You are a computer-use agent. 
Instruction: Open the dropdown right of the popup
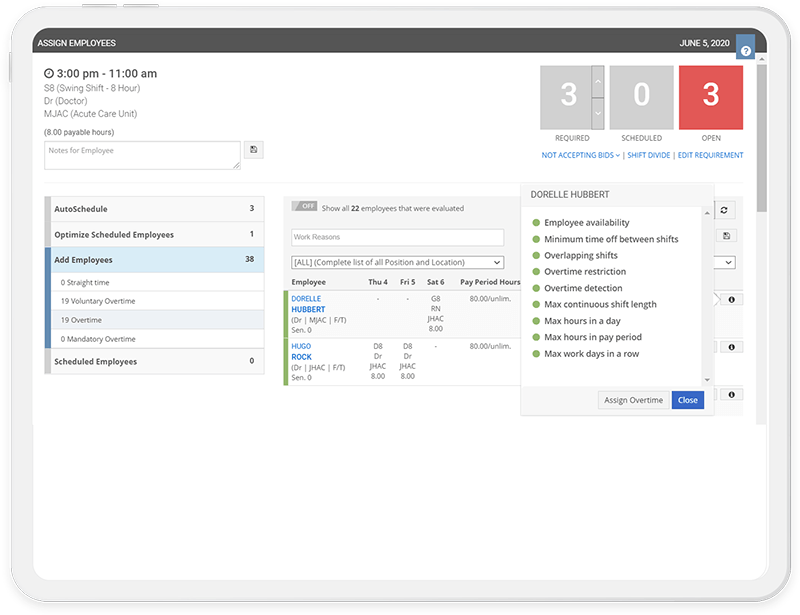click(725, 262)
